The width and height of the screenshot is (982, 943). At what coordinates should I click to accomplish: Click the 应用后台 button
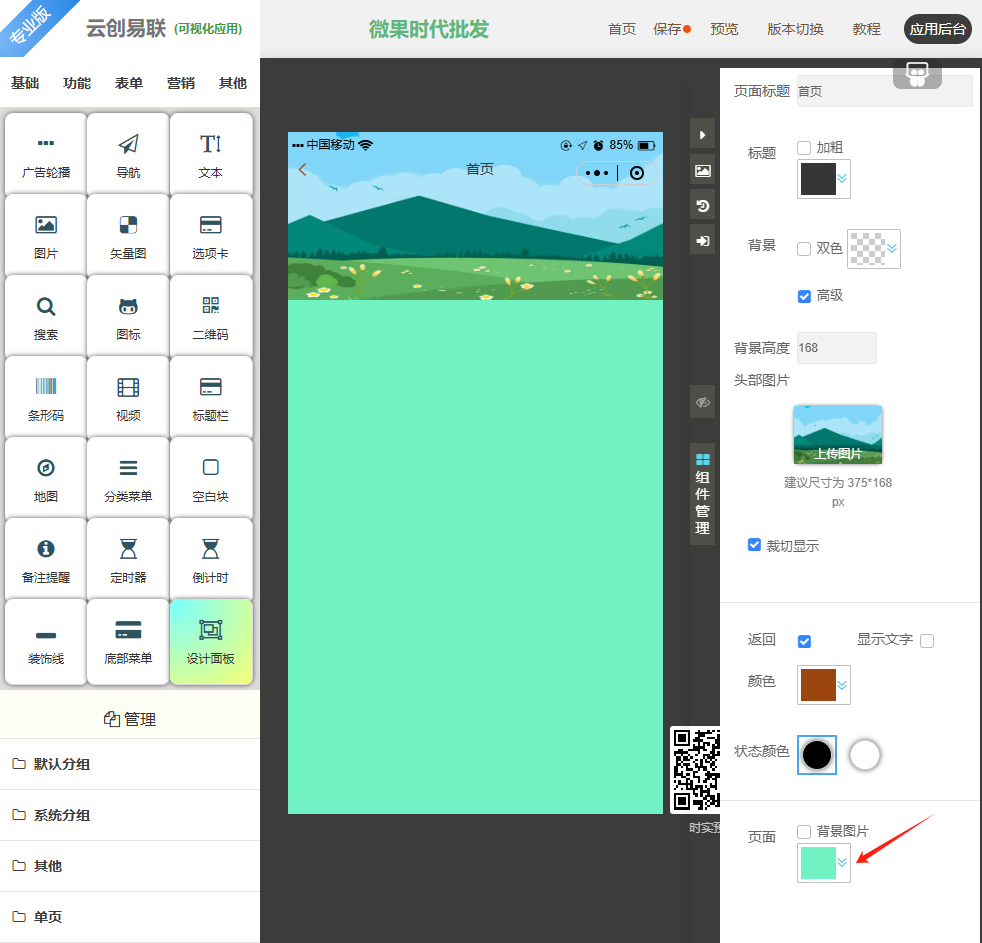tap(937, 29)
